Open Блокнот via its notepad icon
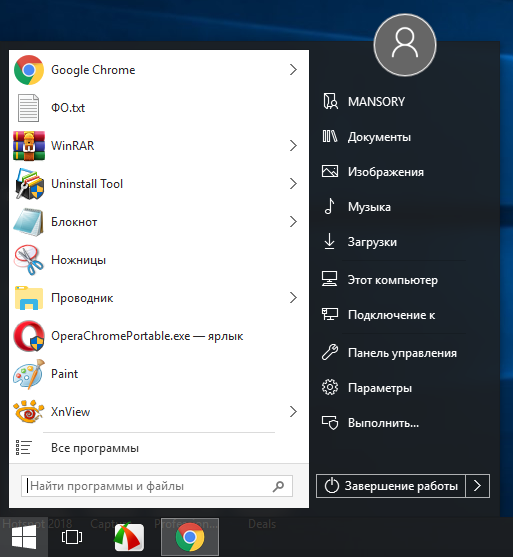This screenshot has height=557, width=513. 28,222
